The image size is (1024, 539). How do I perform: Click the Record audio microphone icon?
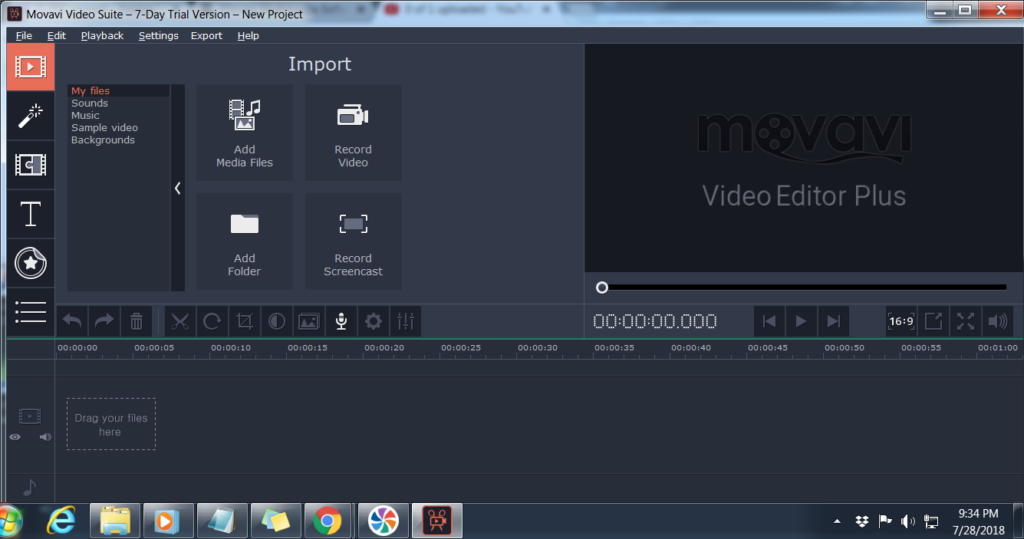coord(341,321)
